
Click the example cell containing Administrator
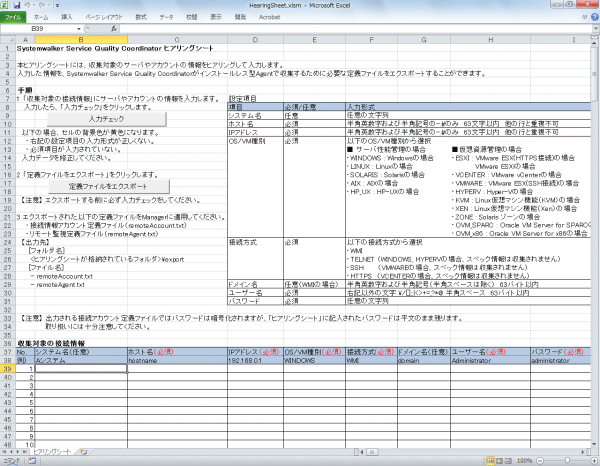coord(491,360)
